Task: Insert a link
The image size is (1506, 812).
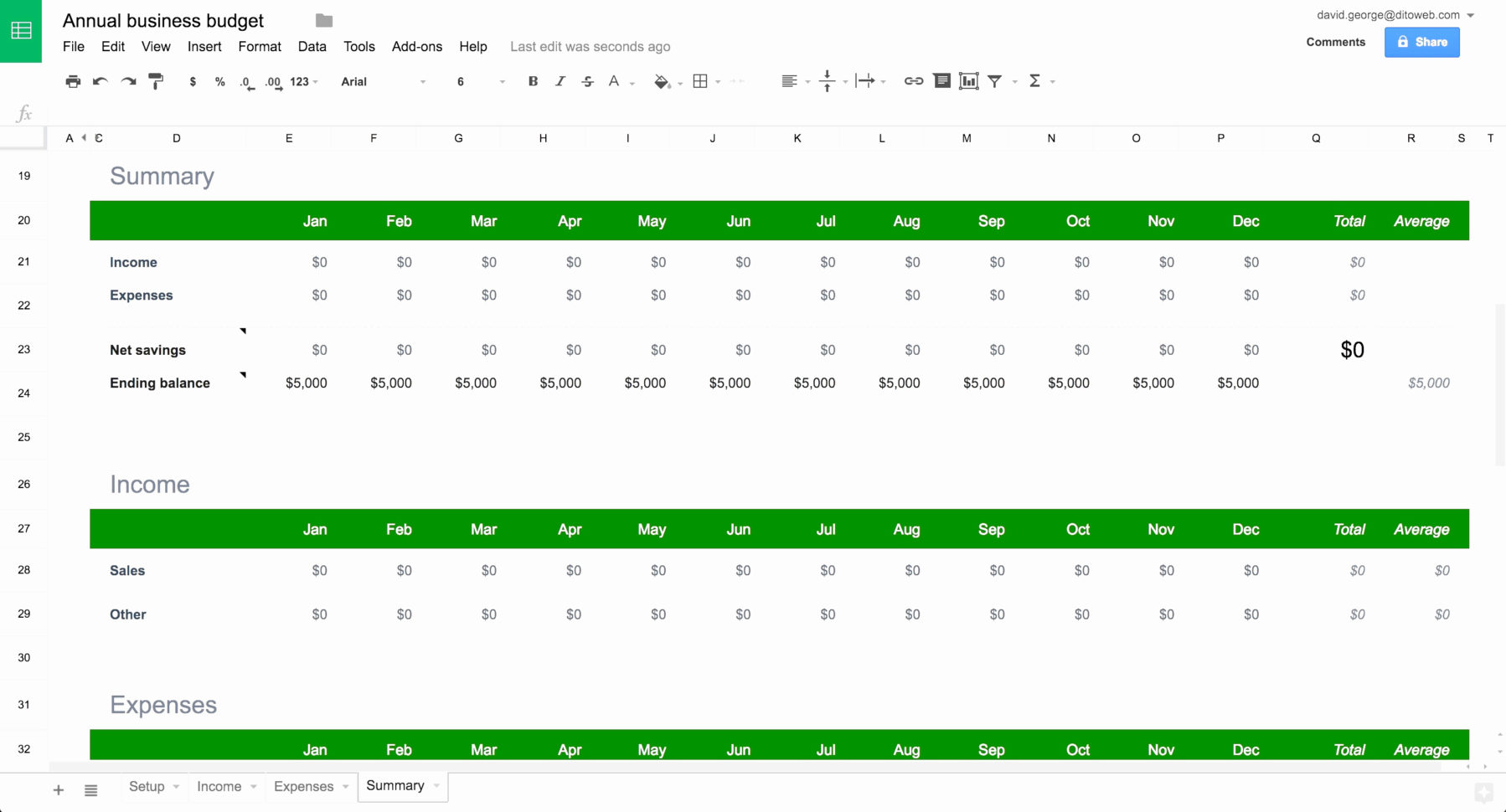Action: pyautogui.click(x=912, y=81)
